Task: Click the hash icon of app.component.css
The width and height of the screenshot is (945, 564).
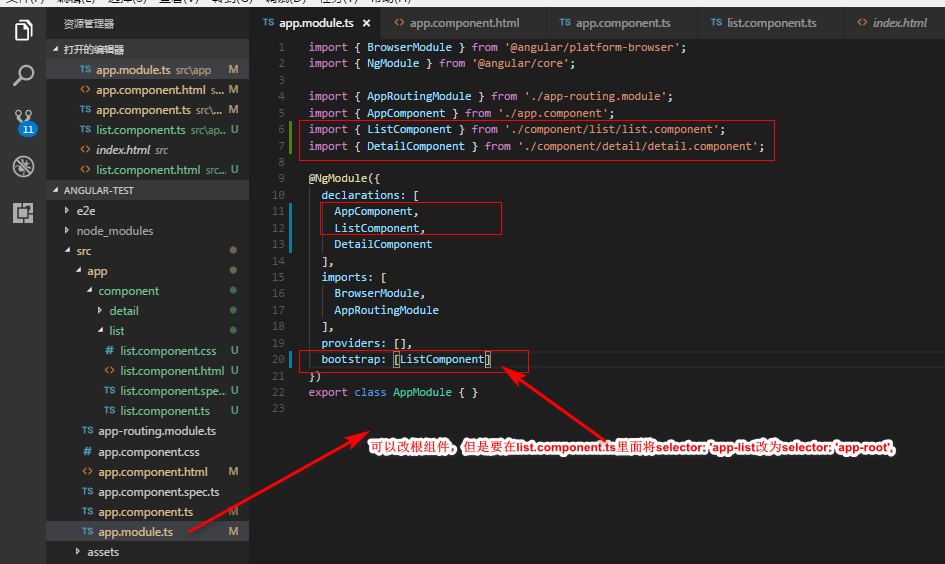Action: tap(87, 451)
